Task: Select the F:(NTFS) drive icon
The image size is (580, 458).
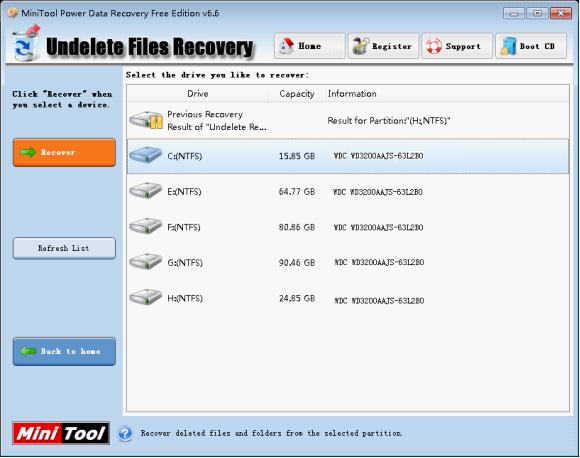Action: coord(146,226)
